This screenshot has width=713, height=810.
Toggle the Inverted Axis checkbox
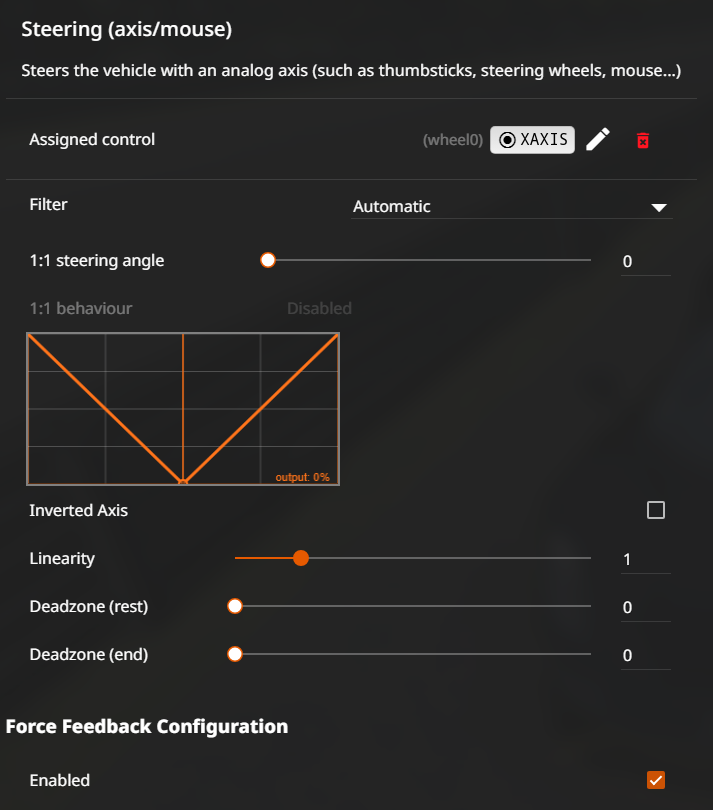(656, 510)
